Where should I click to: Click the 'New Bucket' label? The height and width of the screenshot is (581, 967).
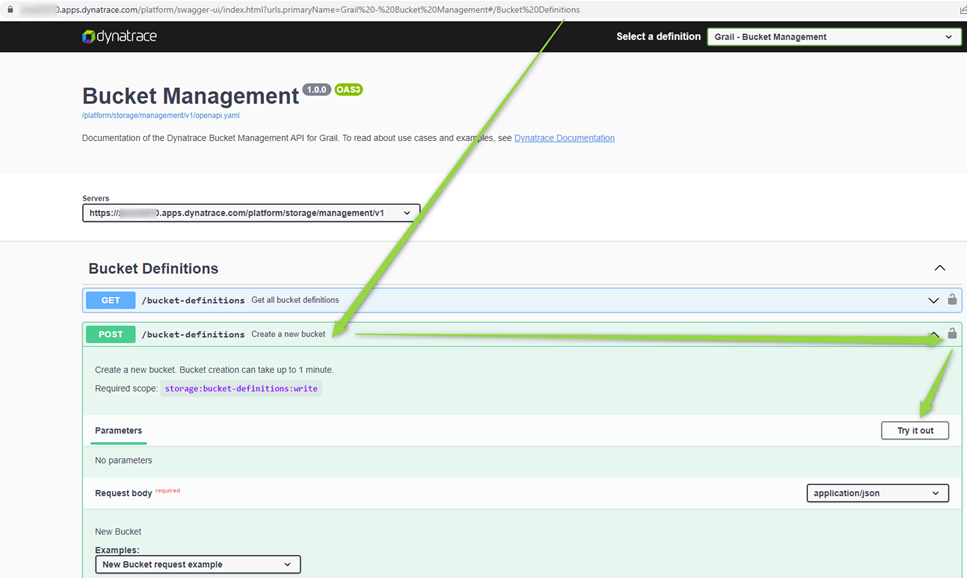tap(118, 531)
